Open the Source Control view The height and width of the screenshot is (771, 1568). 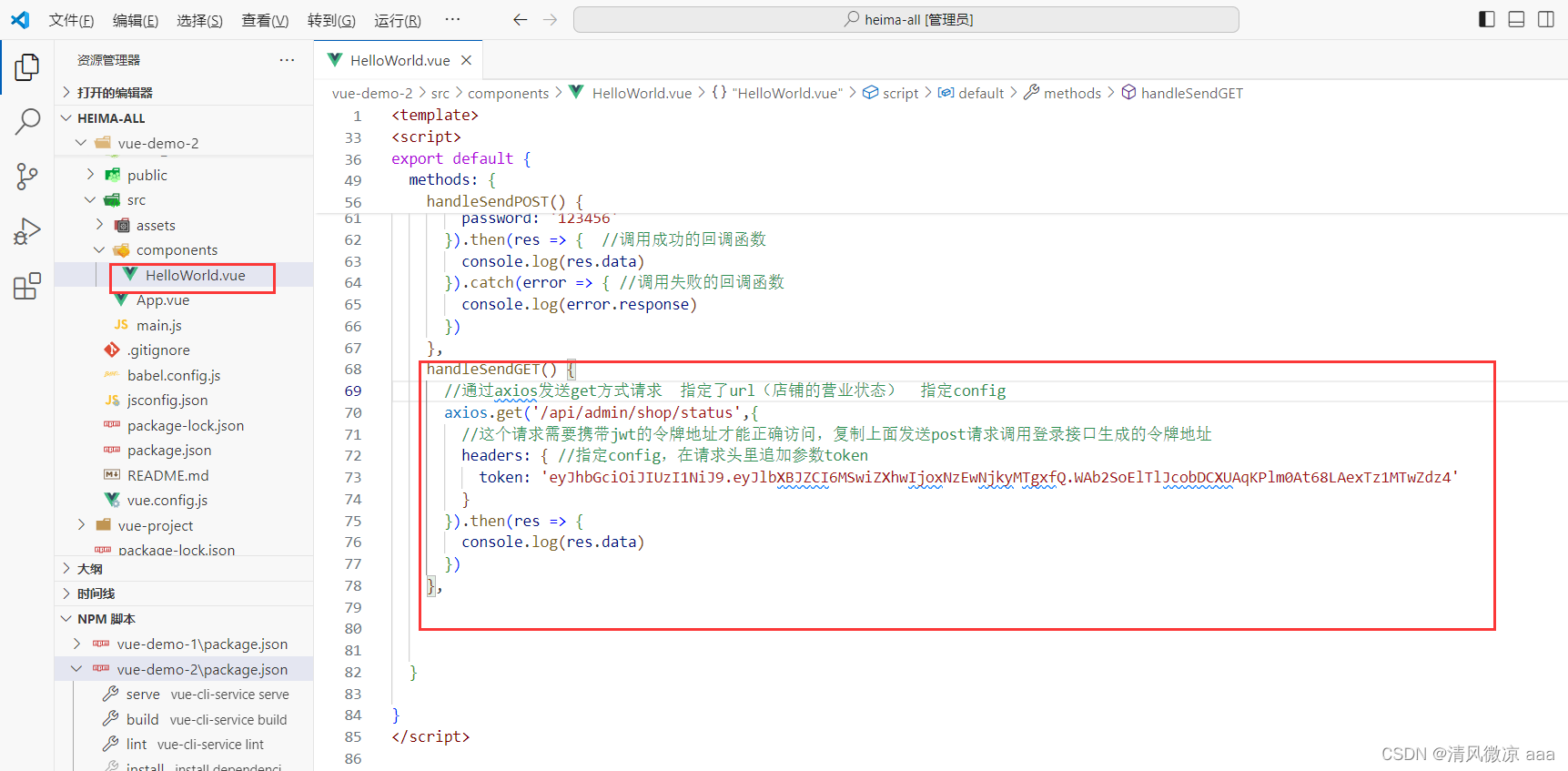pyautogui.click(x=27, y=177)
